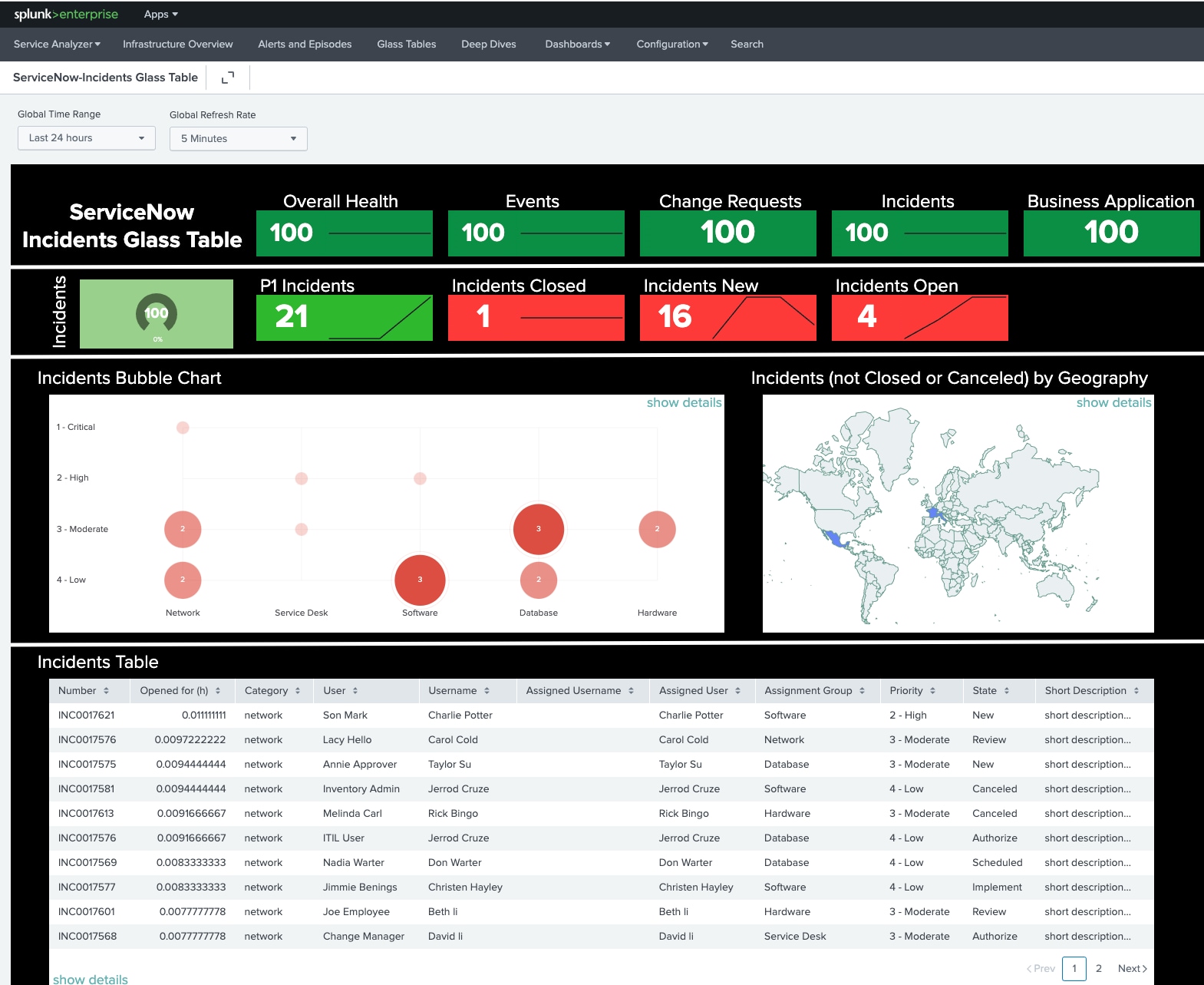Click the Overall Health 100 tile
This screenshot has width=1204, height=985.
[345, 233]
